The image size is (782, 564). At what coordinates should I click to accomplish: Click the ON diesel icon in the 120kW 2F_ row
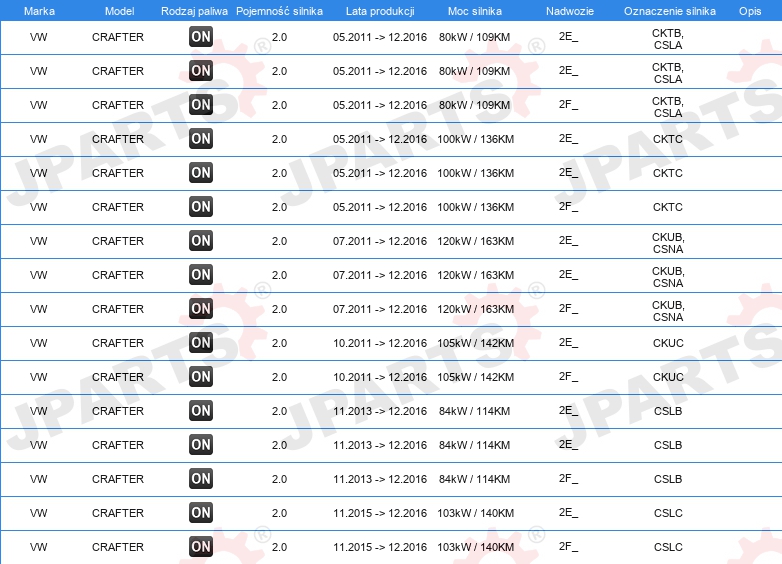click(201, 309)
